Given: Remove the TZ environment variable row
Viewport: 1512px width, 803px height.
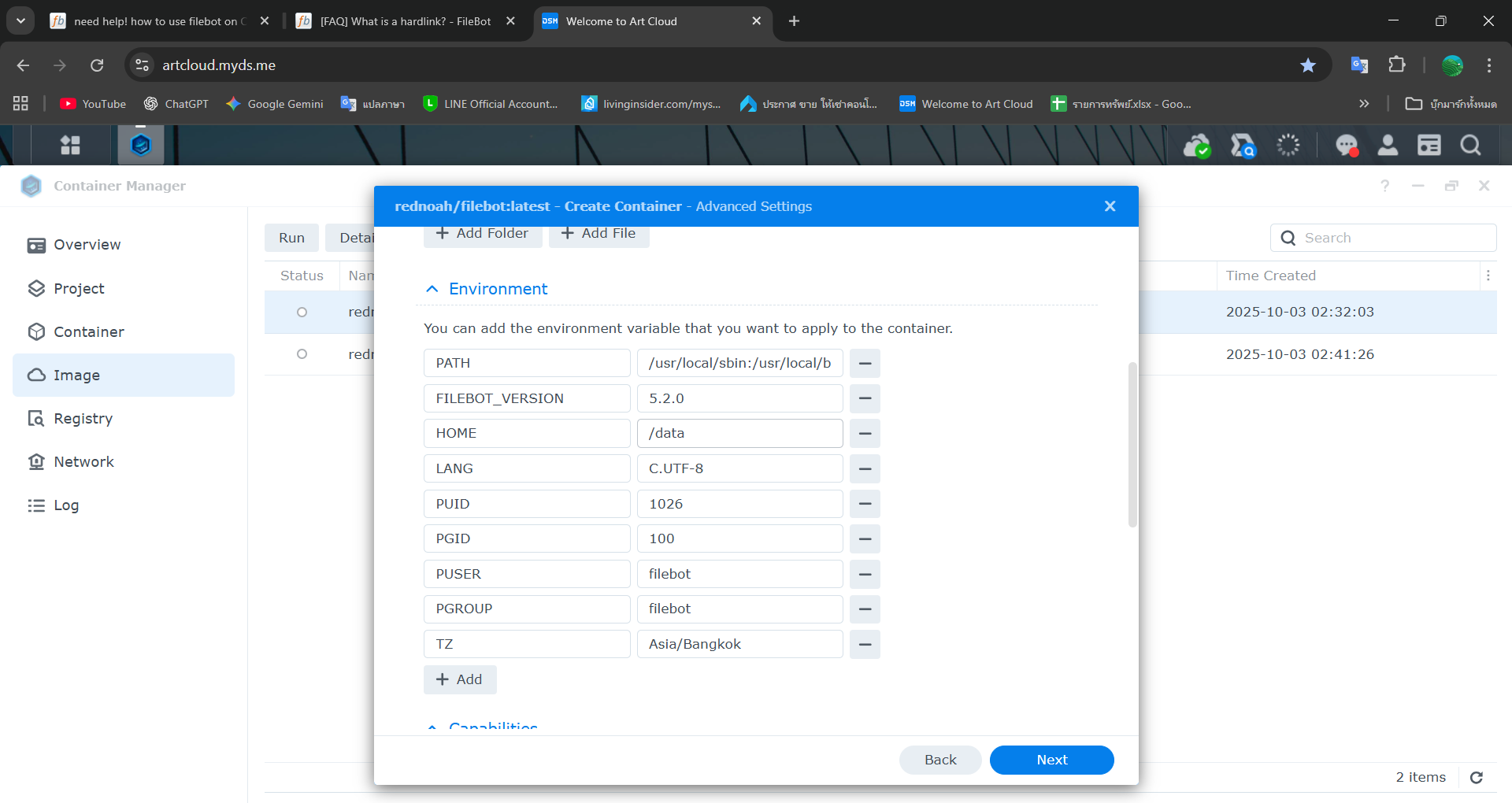Looking at the screenshot, I should tap(865, 644).
